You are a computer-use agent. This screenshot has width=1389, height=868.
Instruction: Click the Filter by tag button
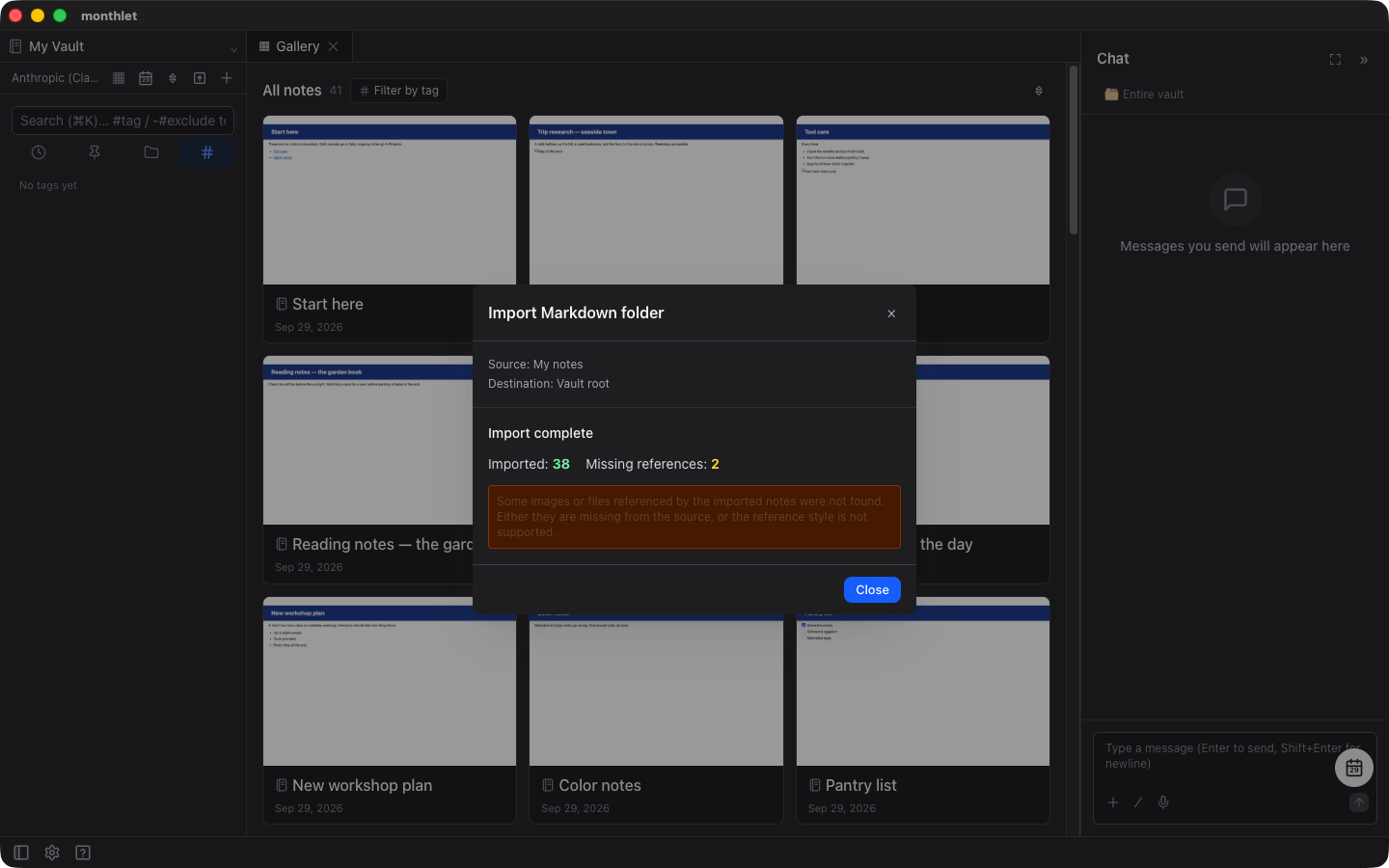[398, 91]
